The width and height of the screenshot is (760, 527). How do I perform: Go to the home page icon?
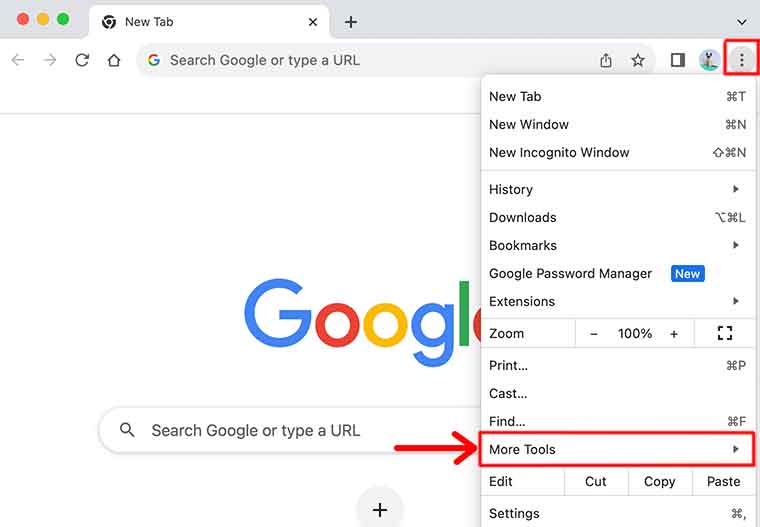[114, 60]
